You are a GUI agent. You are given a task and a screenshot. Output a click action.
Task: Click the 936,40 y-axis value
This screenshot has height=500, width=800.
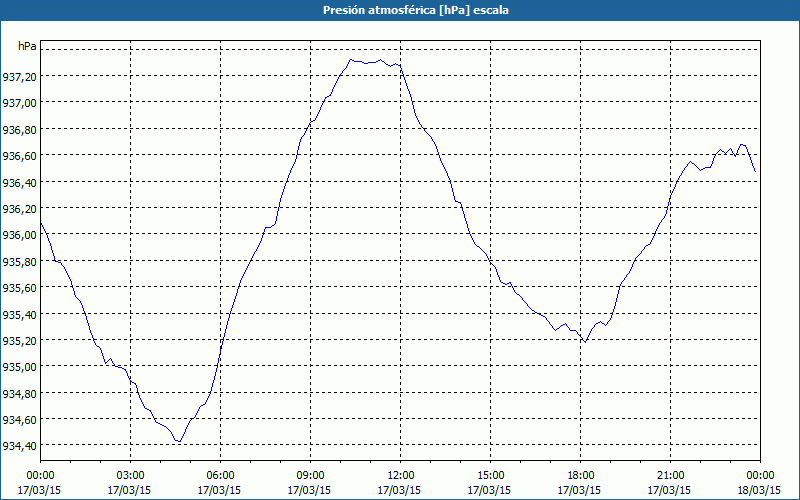[x=19, y=182]
